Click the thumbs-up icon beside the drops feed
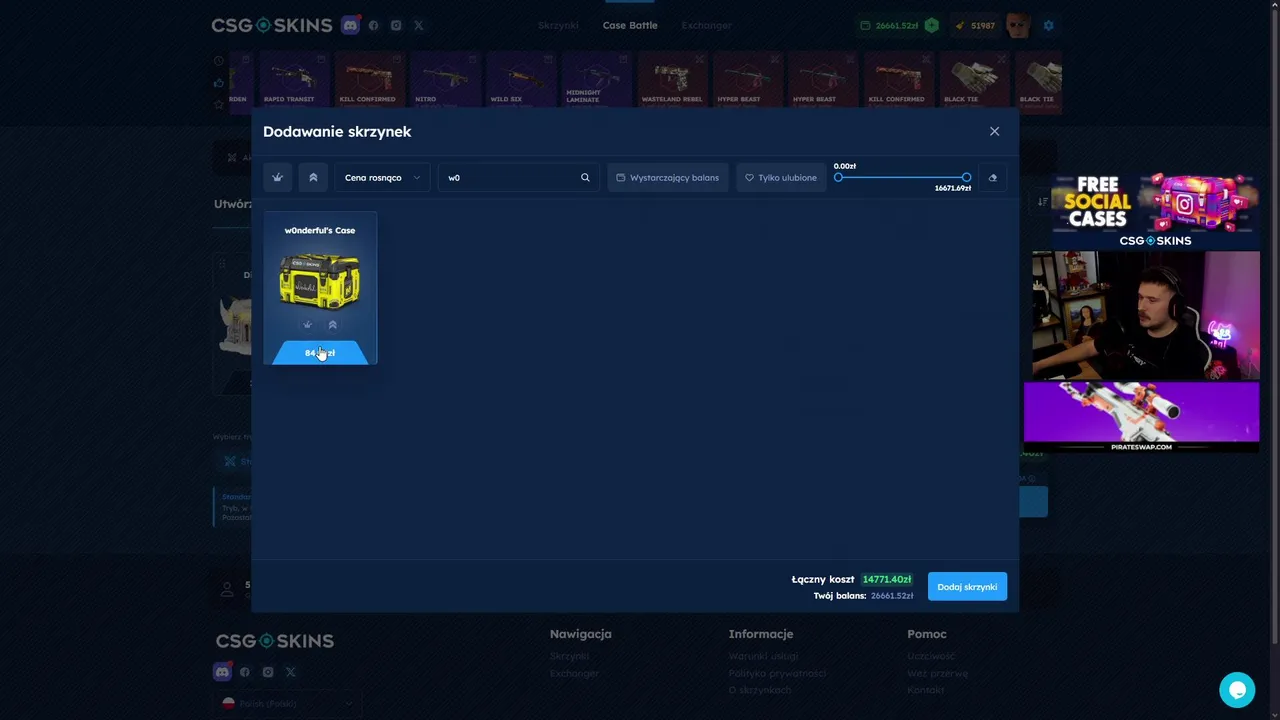 [219, 82]
